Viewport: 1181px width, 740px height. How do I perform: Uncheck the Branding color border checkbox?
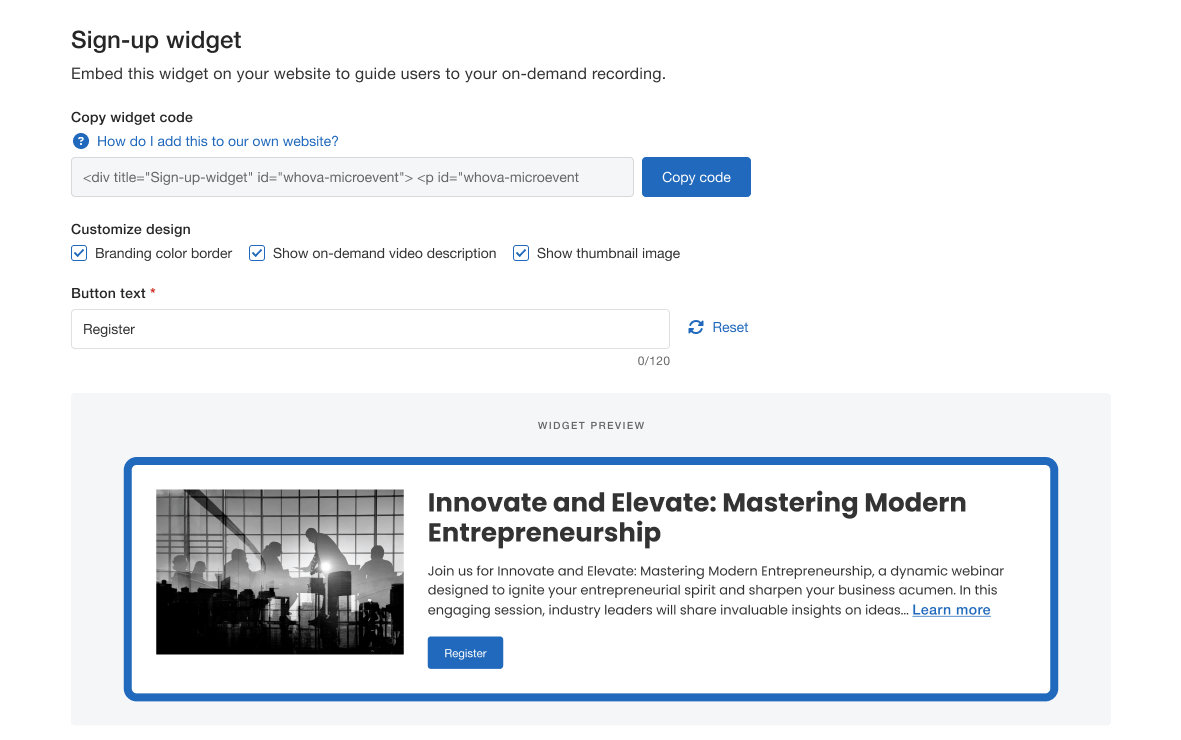tap(80, 254)
